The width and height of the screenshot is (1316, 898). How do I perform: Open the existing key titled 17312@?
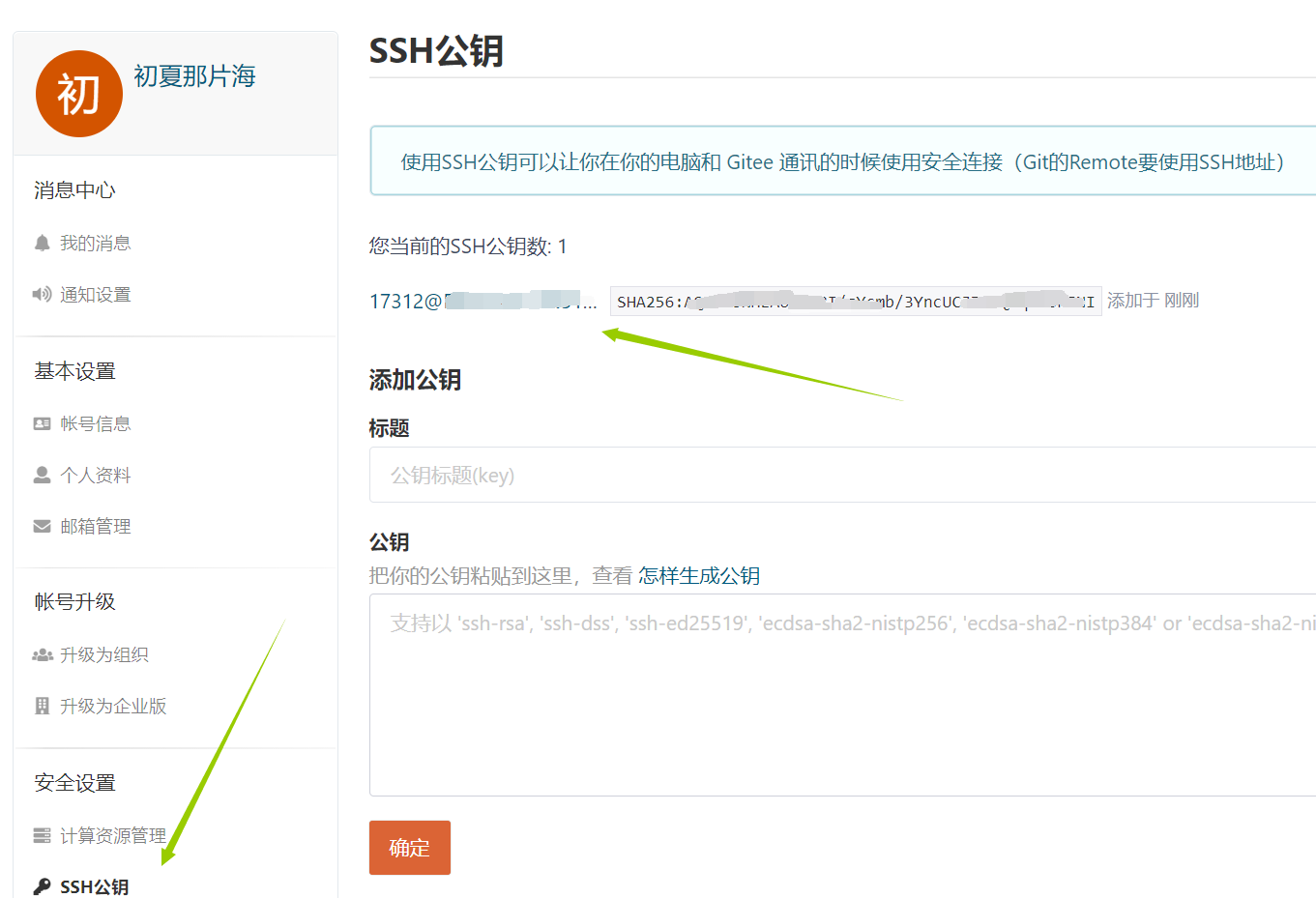[x=483, y=302]
